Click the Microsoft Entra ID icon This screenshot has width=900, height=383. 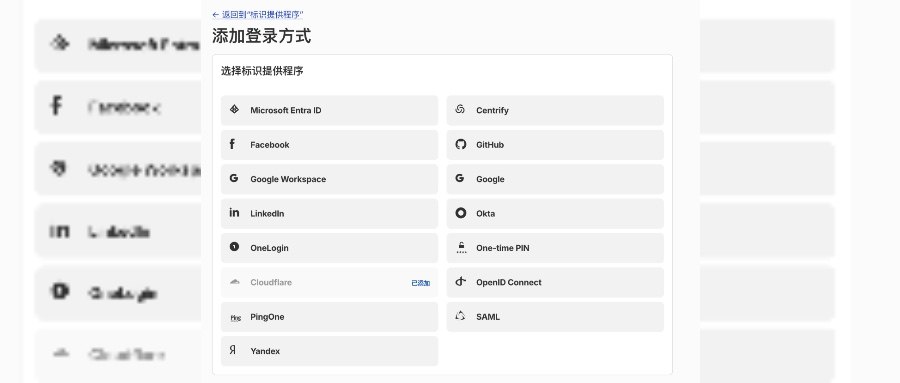pyautogui.click(x=234, y=110)
